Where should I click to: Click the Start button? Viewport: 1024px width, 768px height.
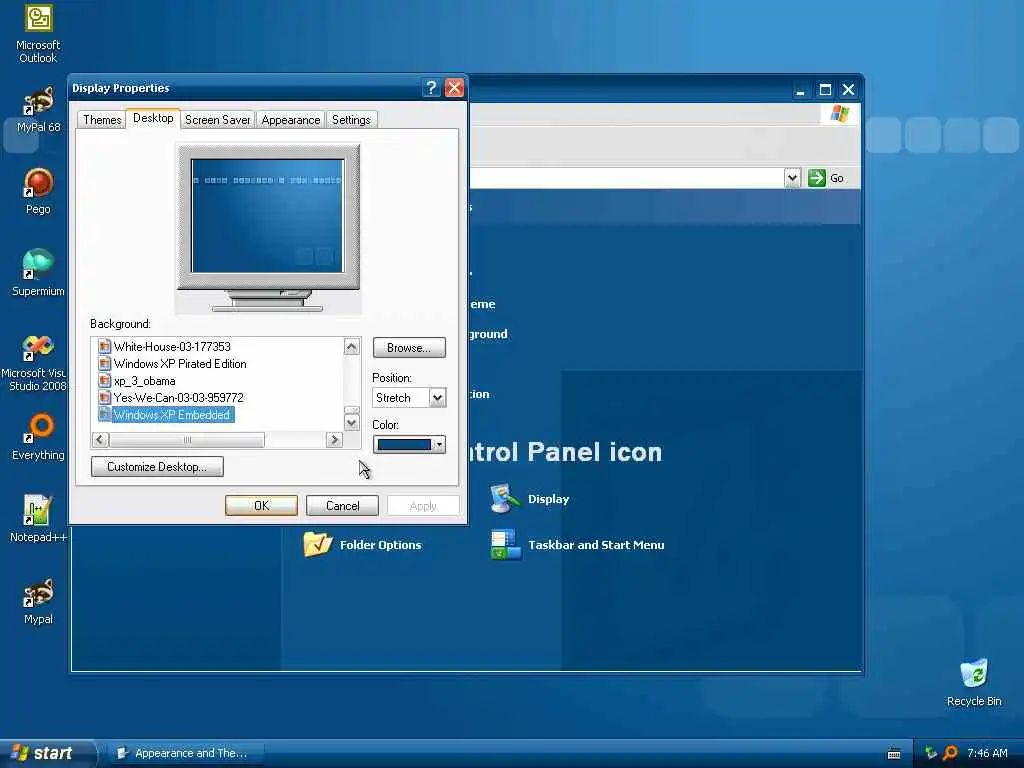click(47, 753)
